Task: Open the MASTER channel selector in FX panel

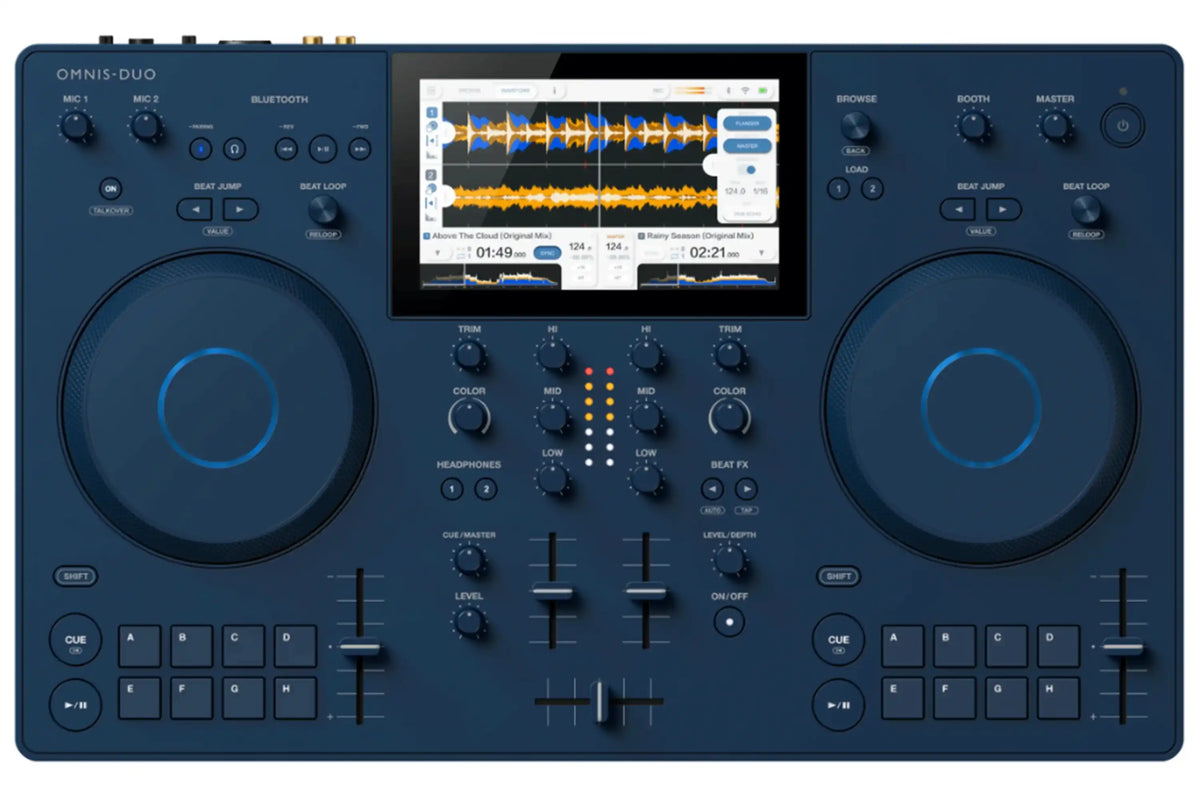Action: click(x=746, y=146)
